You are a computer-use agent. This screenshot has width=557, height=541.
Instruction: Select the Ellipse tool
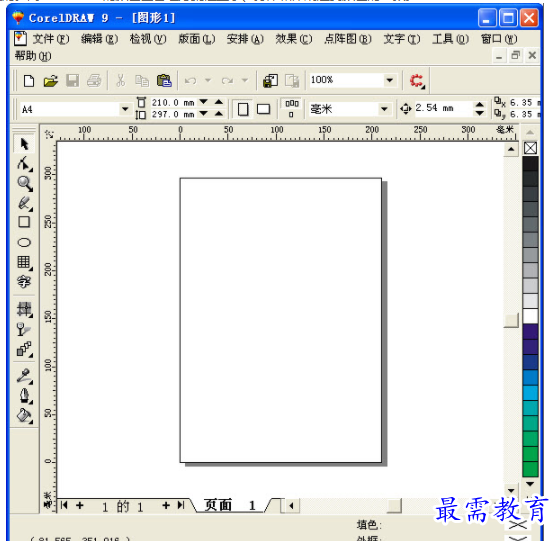click(x=24, y=243)
